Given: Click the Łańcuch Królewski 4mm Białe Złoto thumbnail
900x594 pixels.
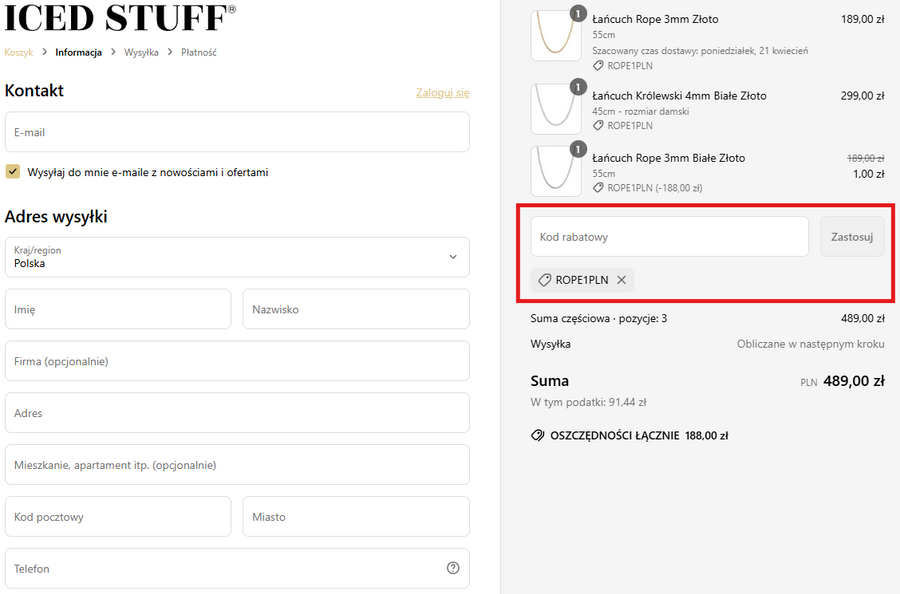Looking at the screenshot, I should click(555, 108).
